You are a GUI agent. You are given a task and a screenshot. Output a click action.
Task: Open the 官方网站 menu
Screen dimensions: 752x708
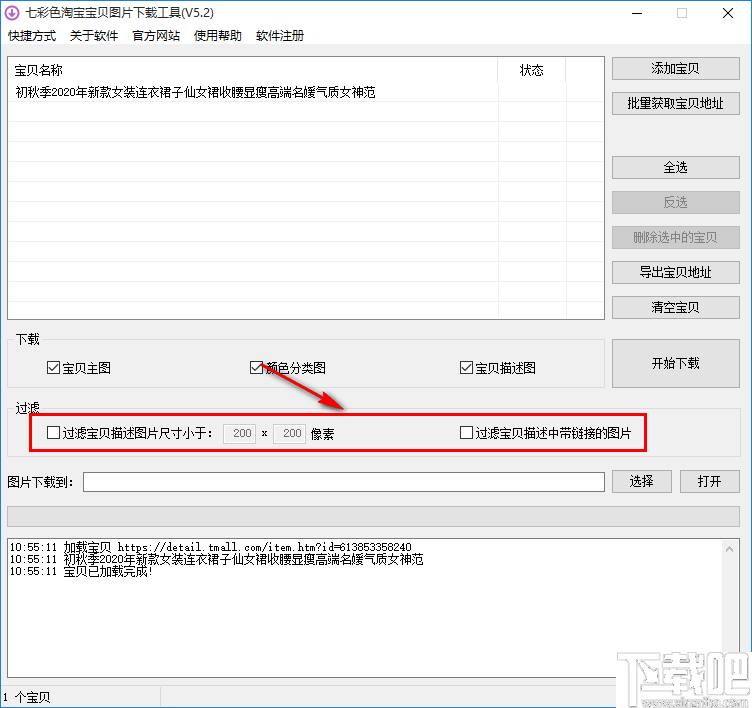156,35
